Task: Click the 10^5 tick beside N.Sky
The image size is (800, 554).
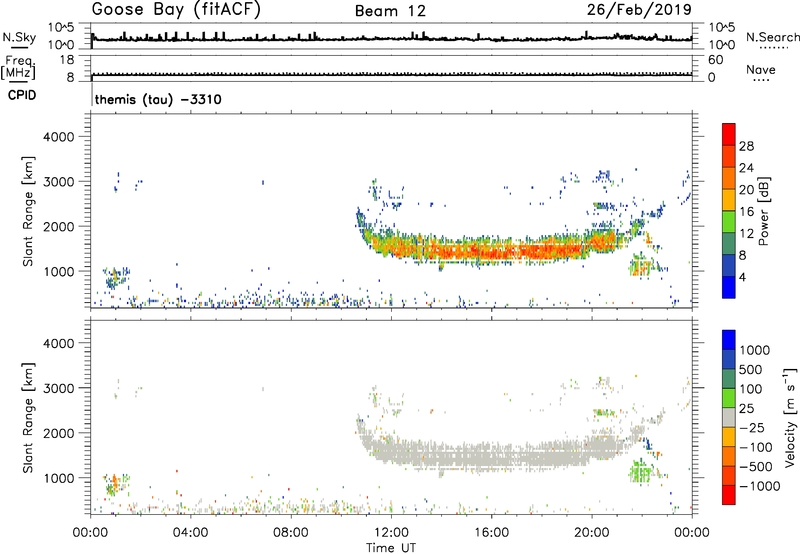Action: 61,27
